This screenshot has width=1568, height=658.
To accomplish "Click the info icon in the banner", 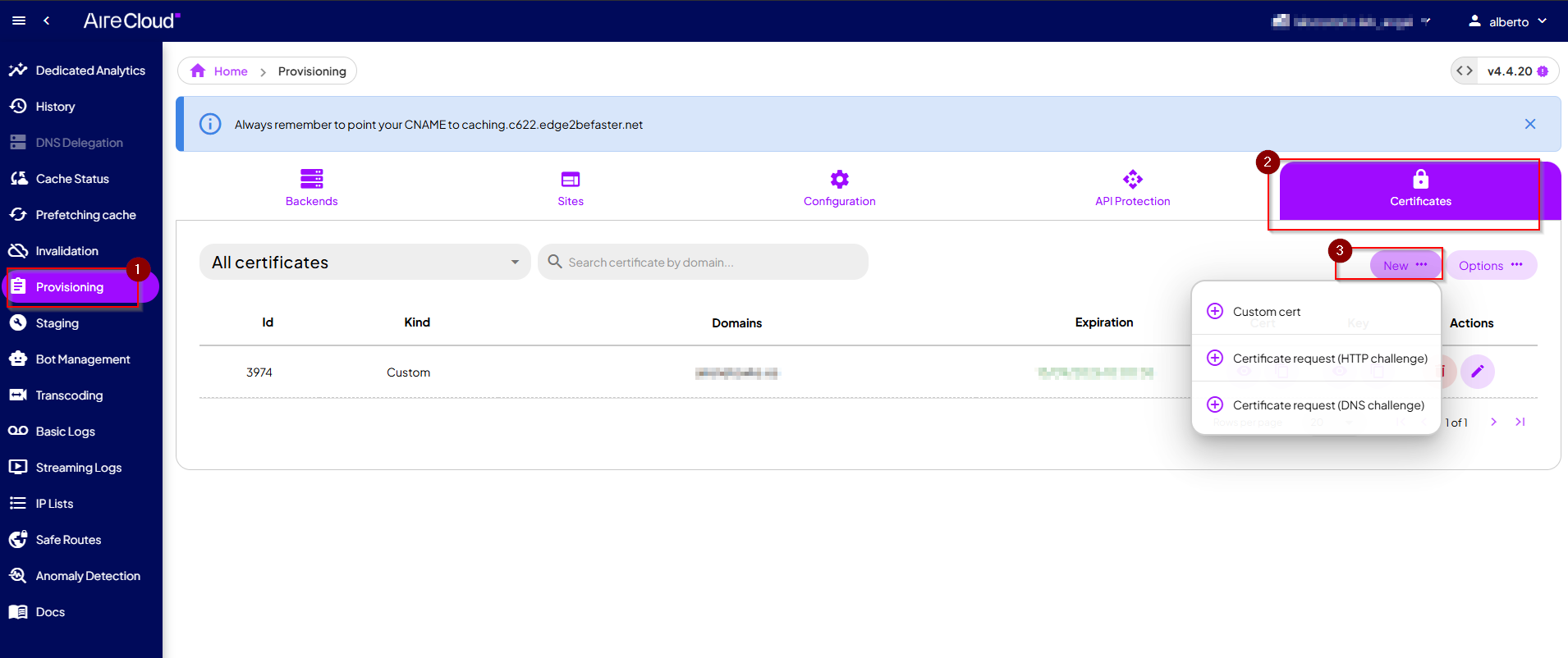I will (x=210, y=124).
